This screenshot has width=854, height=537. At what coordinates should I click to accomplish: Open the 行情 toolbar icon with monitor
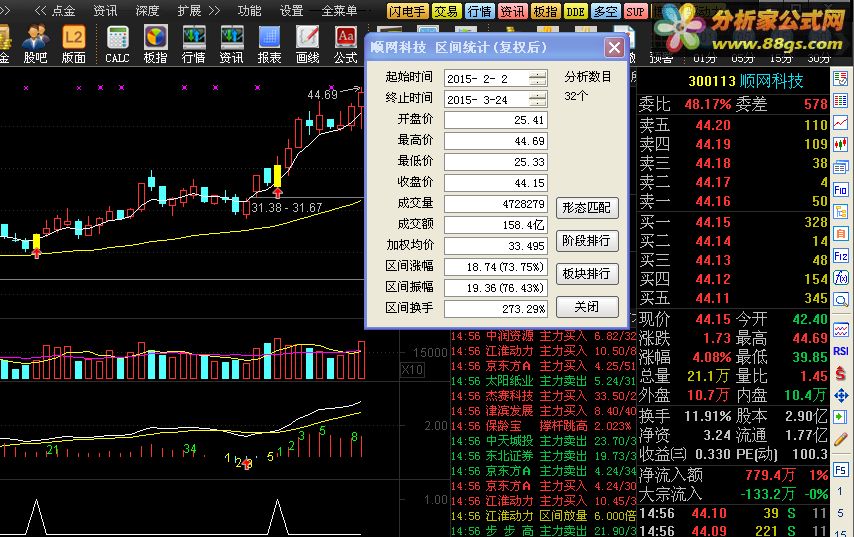(x=194, y=44)
